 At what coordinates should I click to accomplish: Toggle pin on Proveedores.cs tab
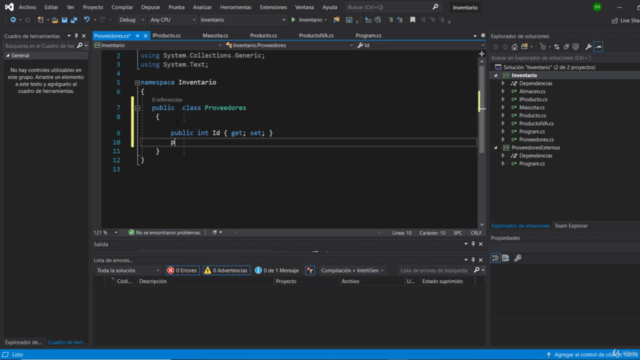(x=138, y=36)
